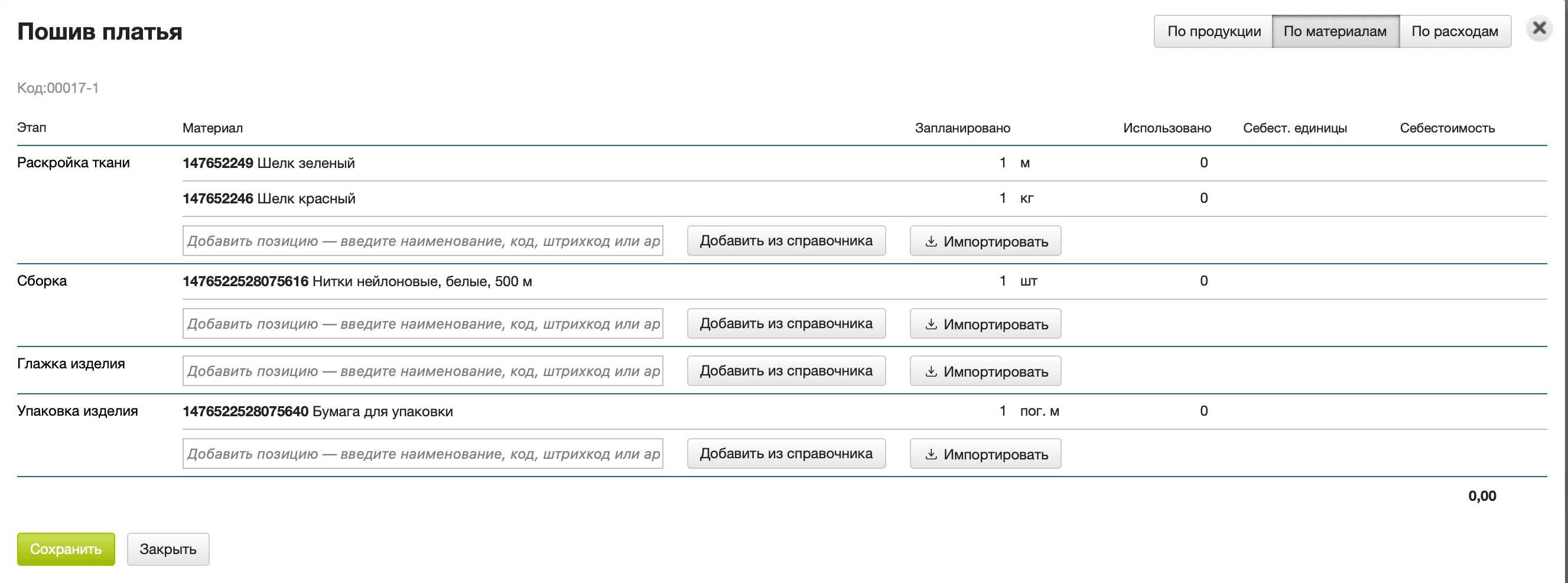Select the По материалам tab
Screen dimensions: 1568x583
(1335, 31)
